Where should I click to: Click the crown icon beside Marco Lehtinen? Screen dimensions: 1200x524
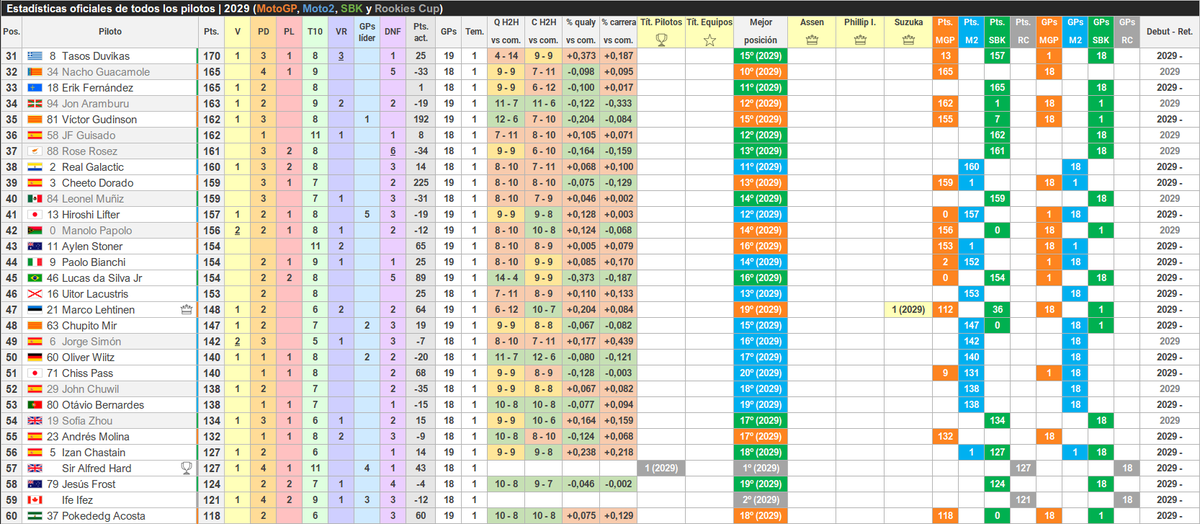(186, 310)
